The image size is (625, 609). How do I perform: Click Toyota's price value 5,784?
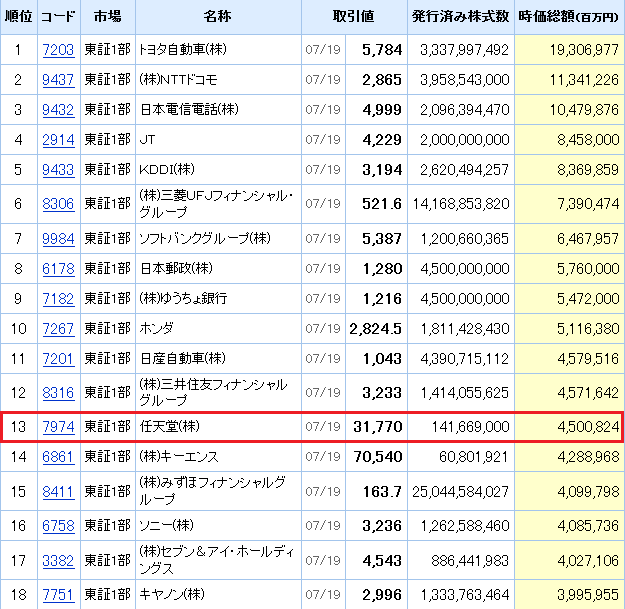pos(382,50)
